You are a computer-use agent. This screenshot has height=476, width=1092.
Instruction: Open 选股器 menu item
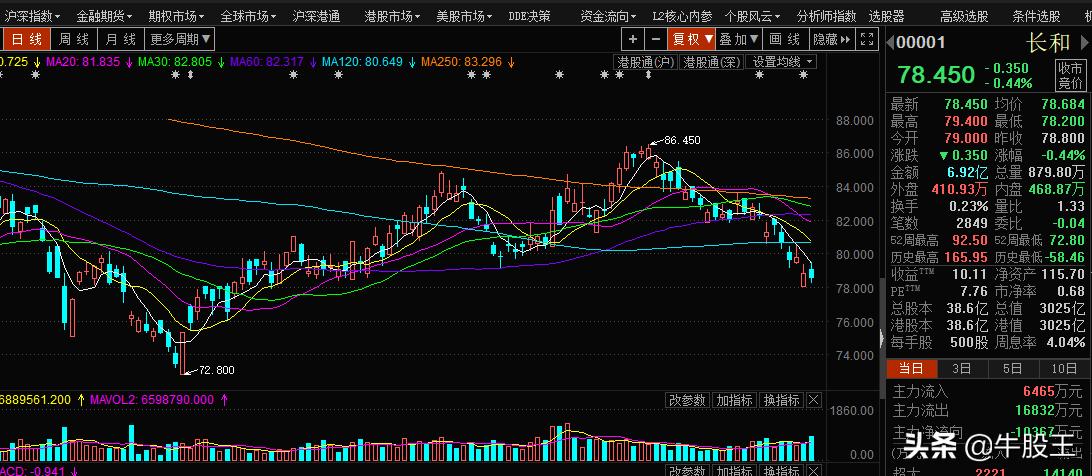point(887,15)
